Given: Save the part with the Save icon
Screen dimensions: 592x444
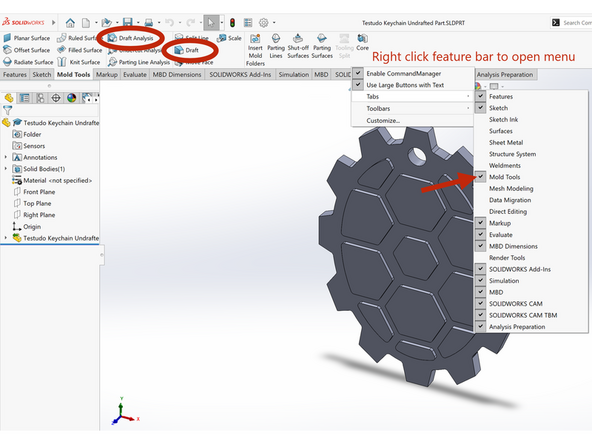Looking at the screenshot, I should (128, 23).
